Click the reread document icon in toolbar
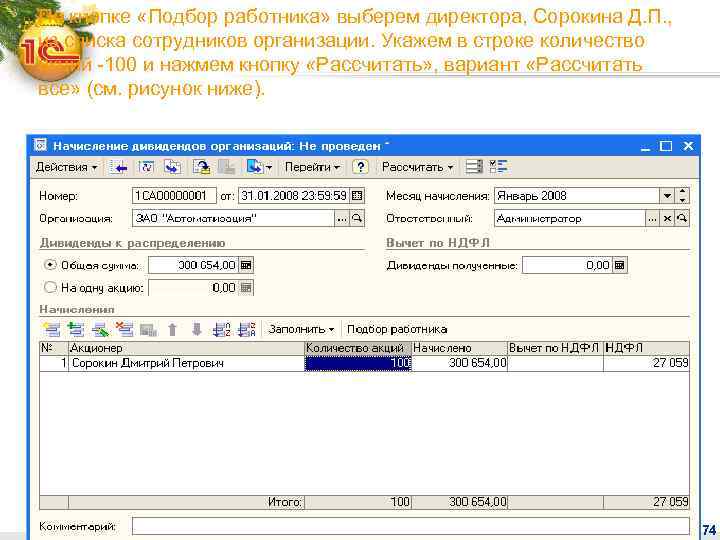Viewport: 720px width, 540px height. click(146, 167)
